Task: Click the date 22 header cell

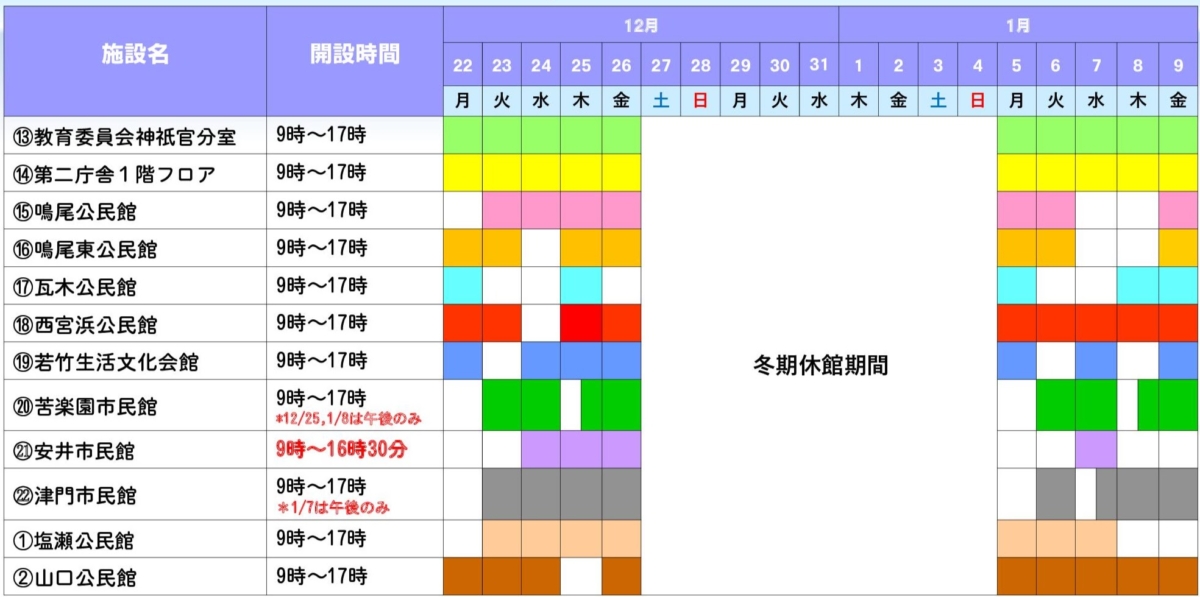Action: [x=462, y=66]
